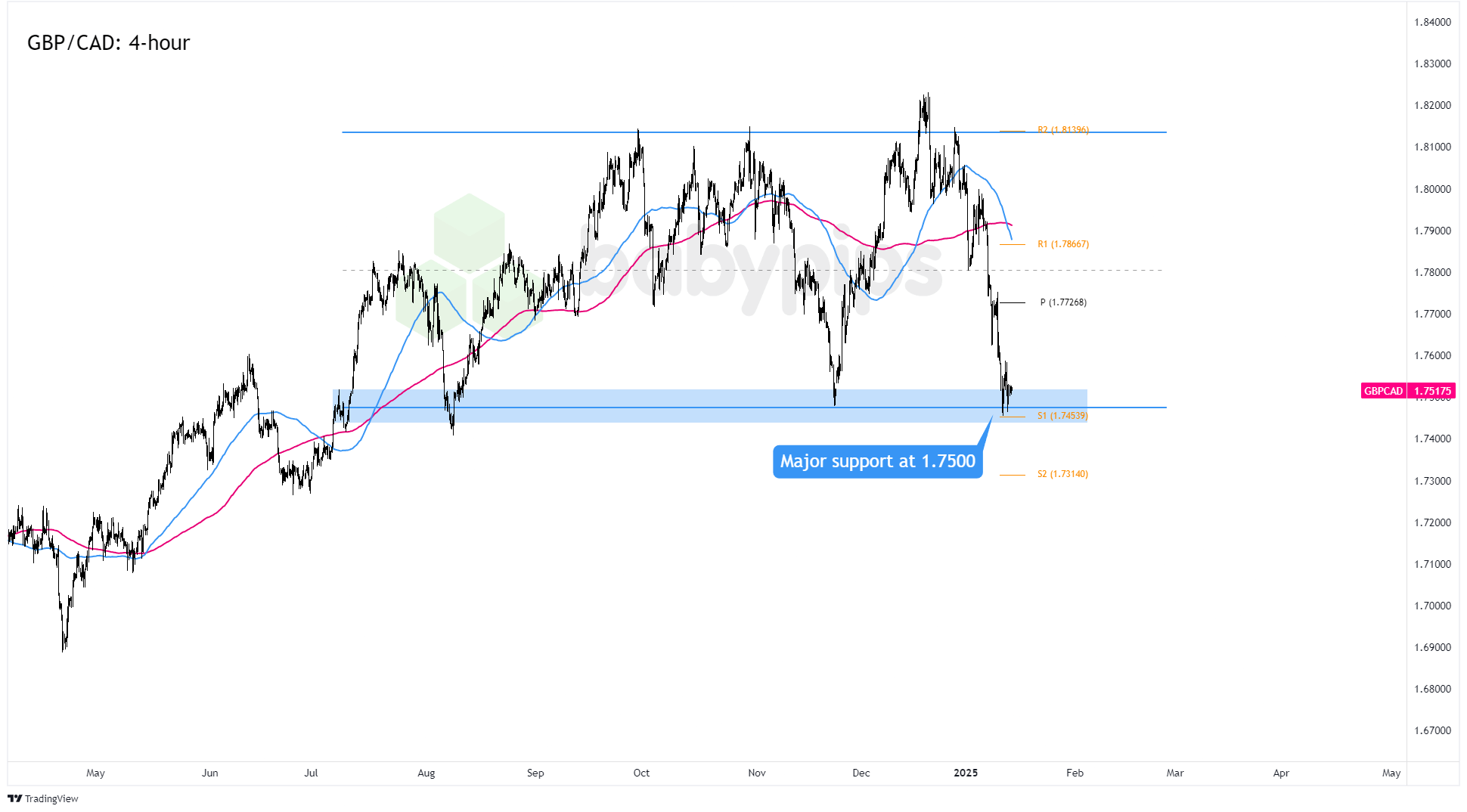Click the TradingView logo icon
Screen dimensions: 1467x812
14,798
